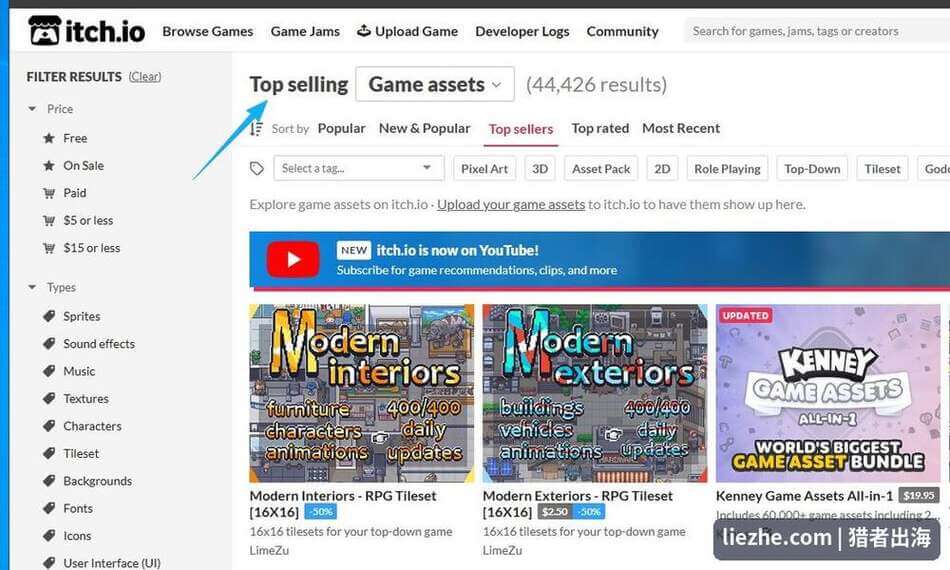
Task: Filter by $15 or less
Action: 91,248
